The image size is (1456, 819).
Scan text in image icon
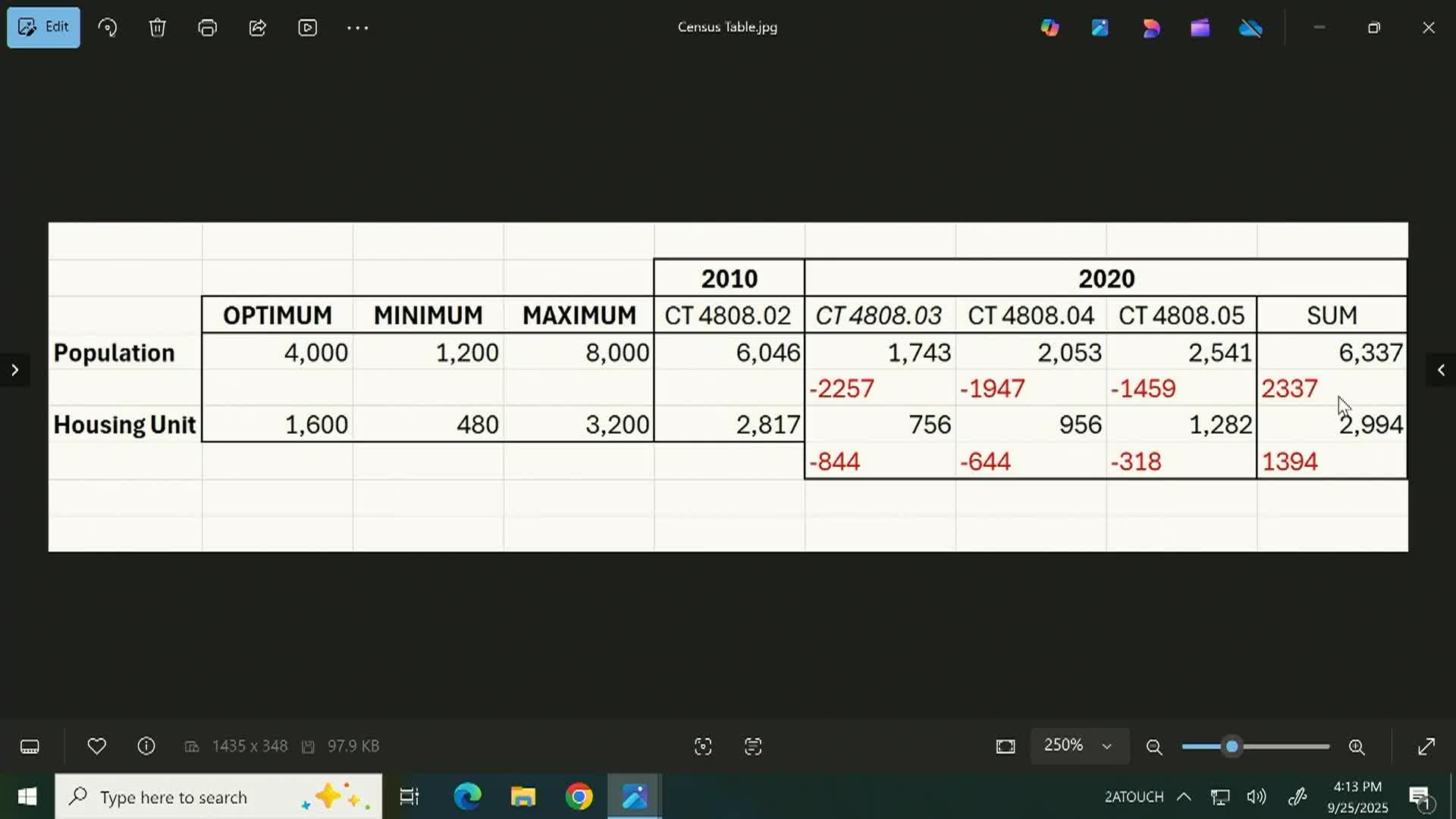point(753,747)
